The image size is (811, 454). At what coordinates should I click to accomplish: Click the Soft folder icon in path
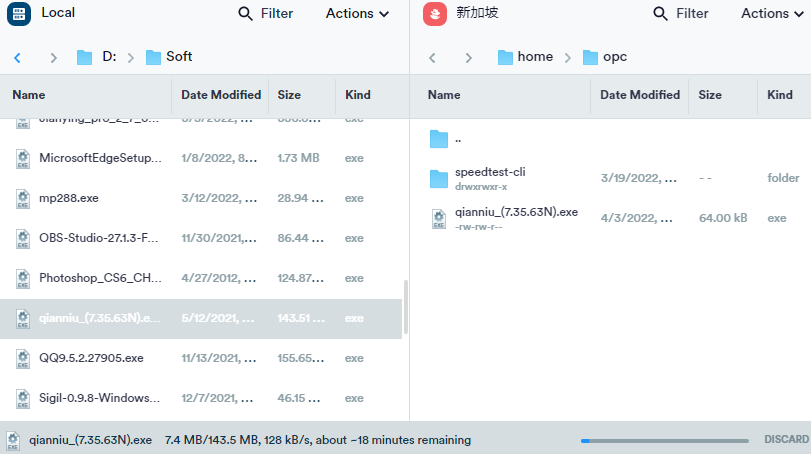(x=153, y=57)
